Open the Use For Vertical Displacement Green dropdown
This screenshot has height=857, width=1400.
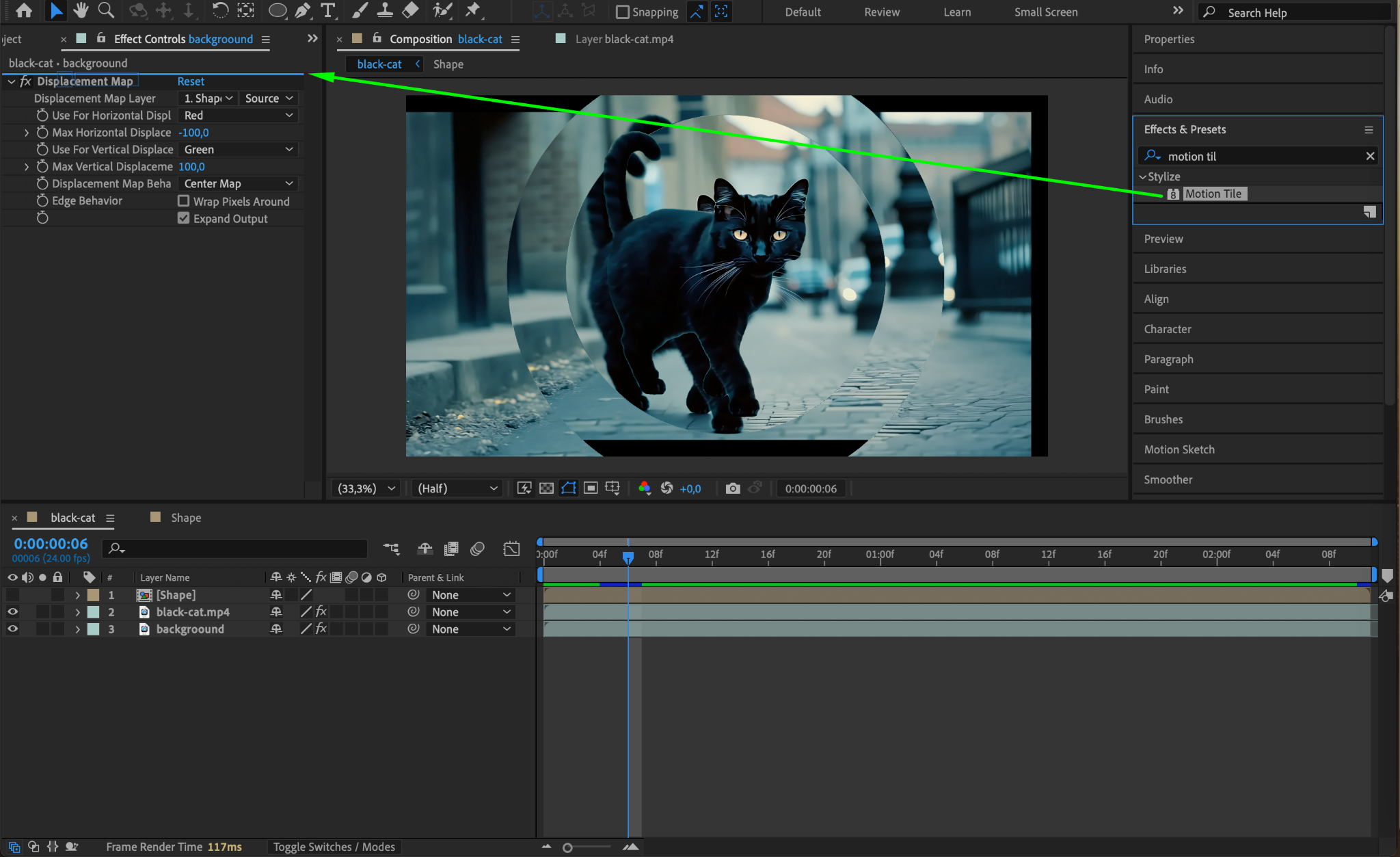pos(238,150)
